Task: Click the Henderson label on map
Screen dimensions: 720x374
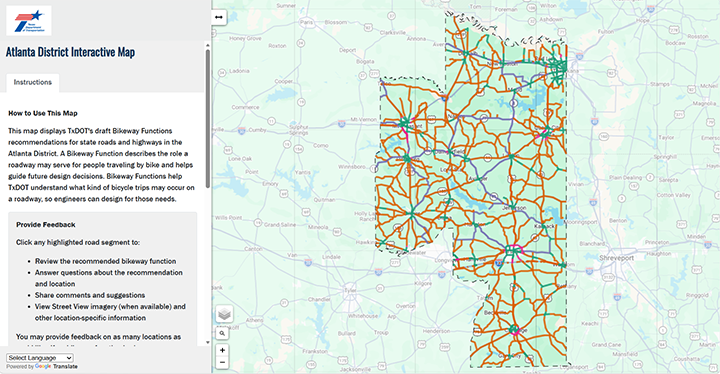Action: [436, 331]
